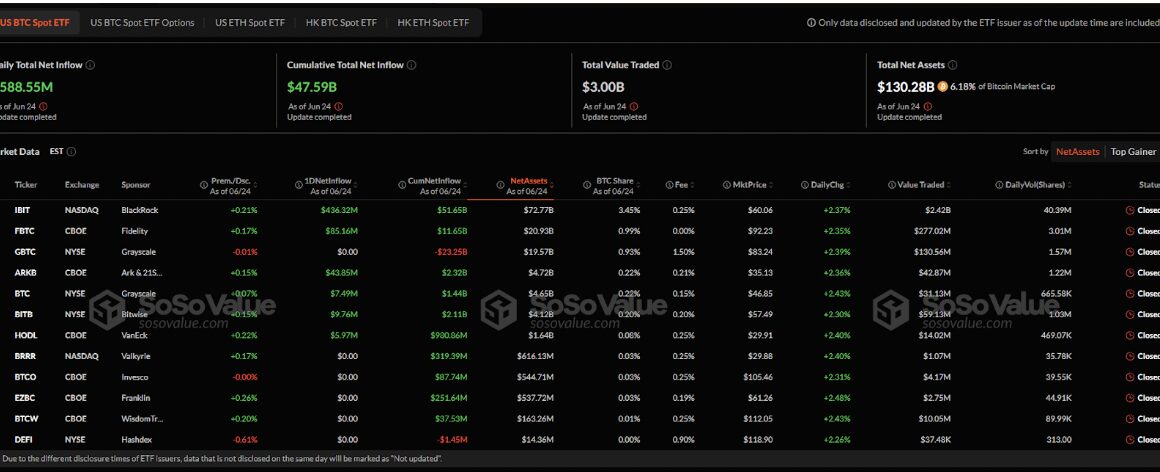
Task: Click info icon next to Total Value Traded
Action: tap(667, 65)
